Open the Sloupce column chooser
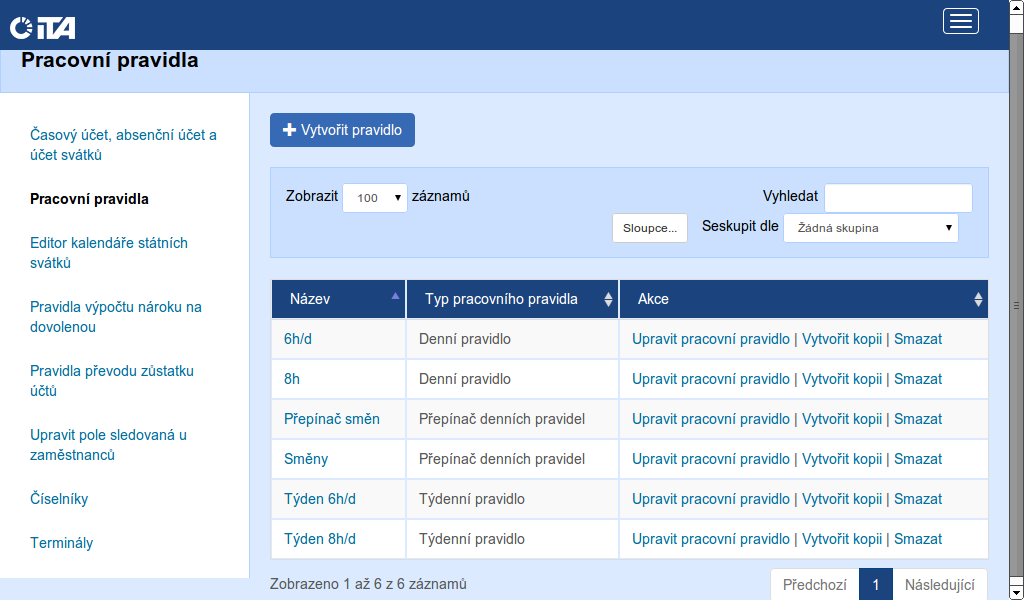Viewport: 1024px width, 600px height. click(649, 228)
